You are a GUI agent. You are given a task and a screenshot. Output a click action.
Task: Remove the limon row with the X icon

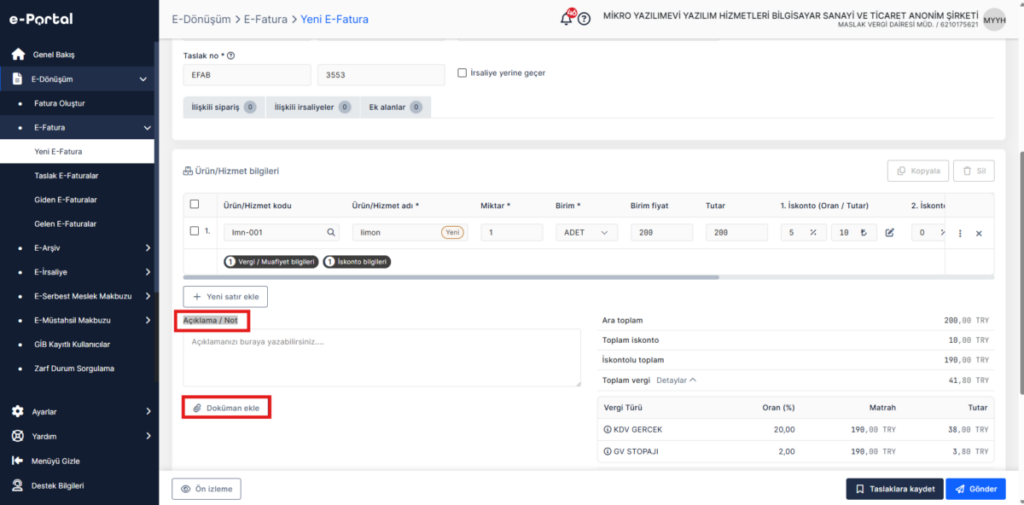pos(978,233)
